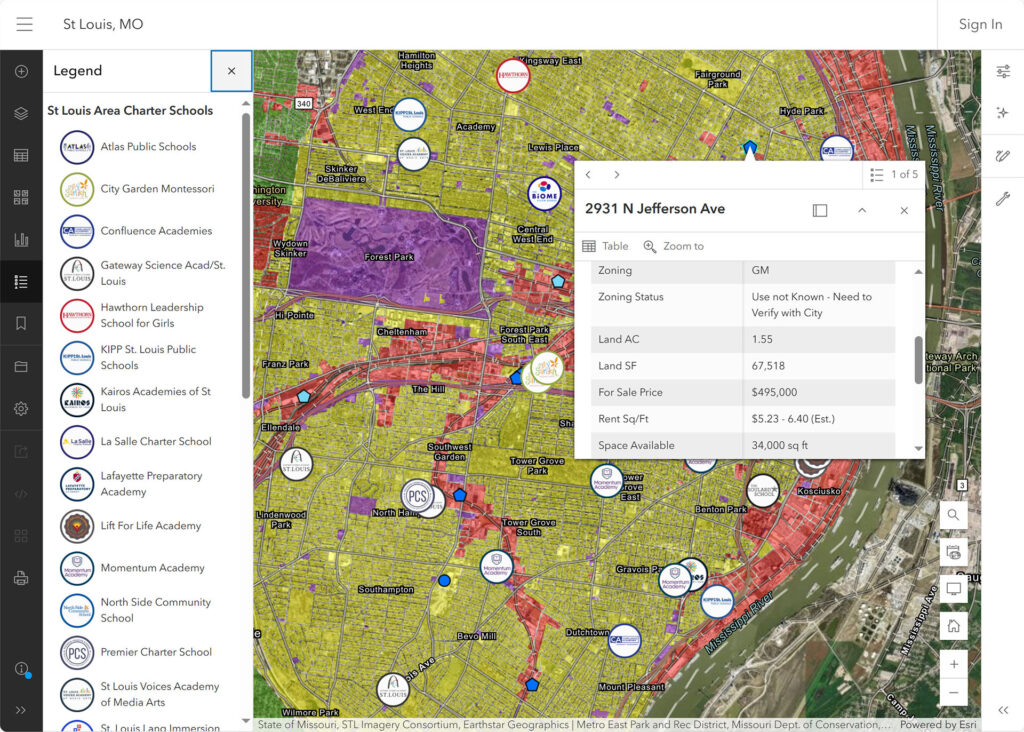The image size is (1024, 732).
Task: Click the map search magnifier button
Action: tap(953, 515)
